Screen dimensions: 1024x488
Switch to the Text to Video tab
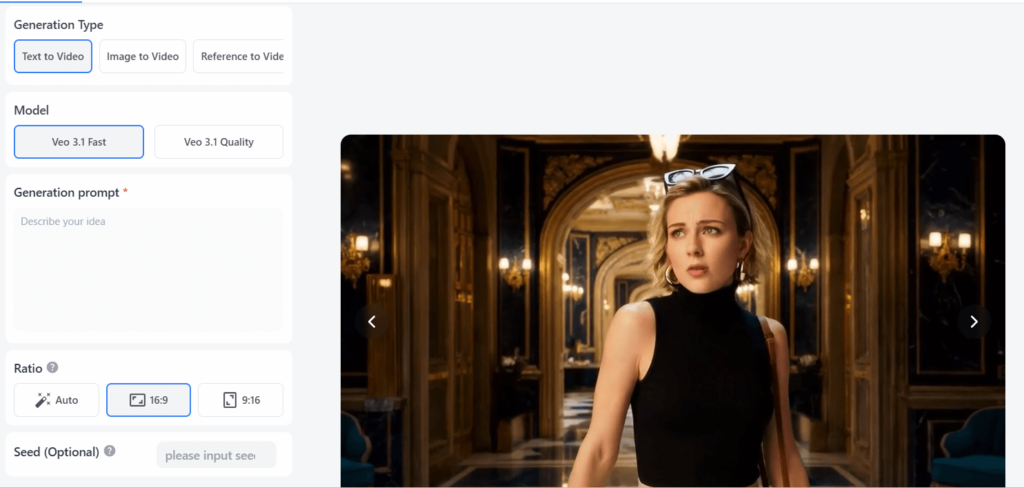pos(53,57)
